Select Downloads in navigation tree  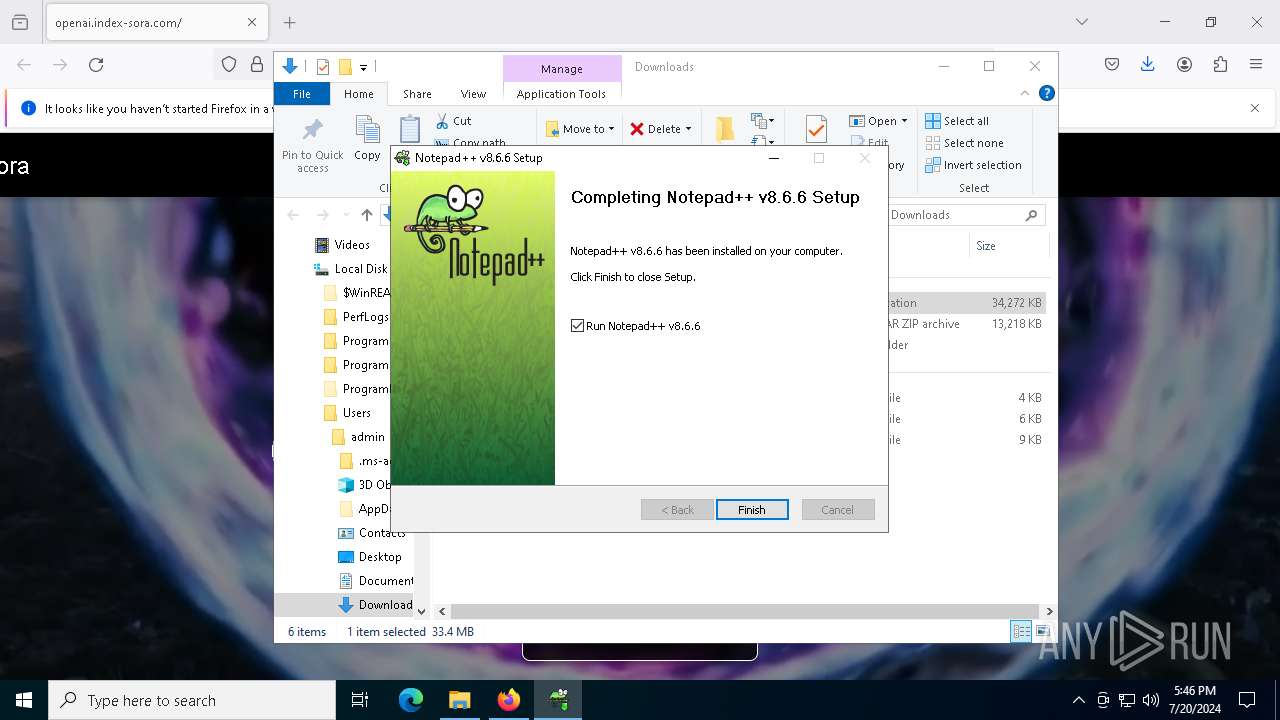(x=376, y=605)
